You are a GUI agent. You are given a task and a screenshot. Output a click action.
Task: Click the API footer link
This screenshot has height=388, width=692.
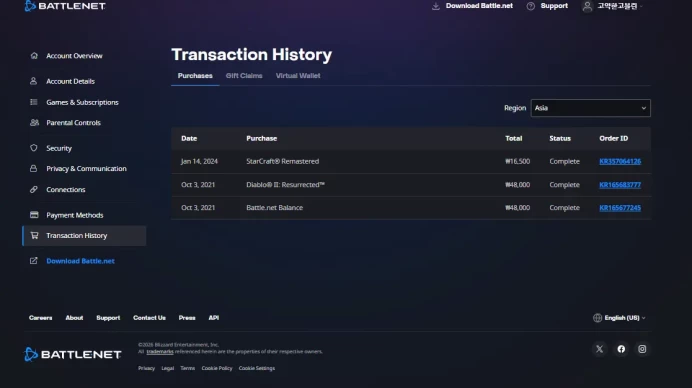(x=214, y=318)
